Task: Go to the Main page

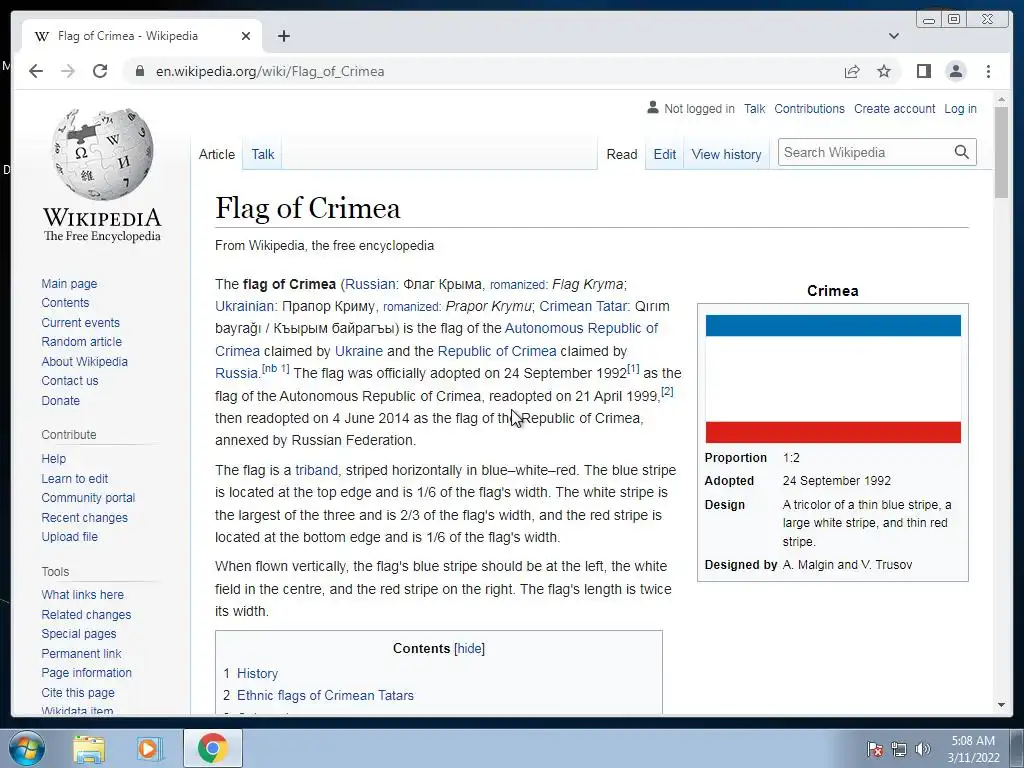Action: coord(69,283)
